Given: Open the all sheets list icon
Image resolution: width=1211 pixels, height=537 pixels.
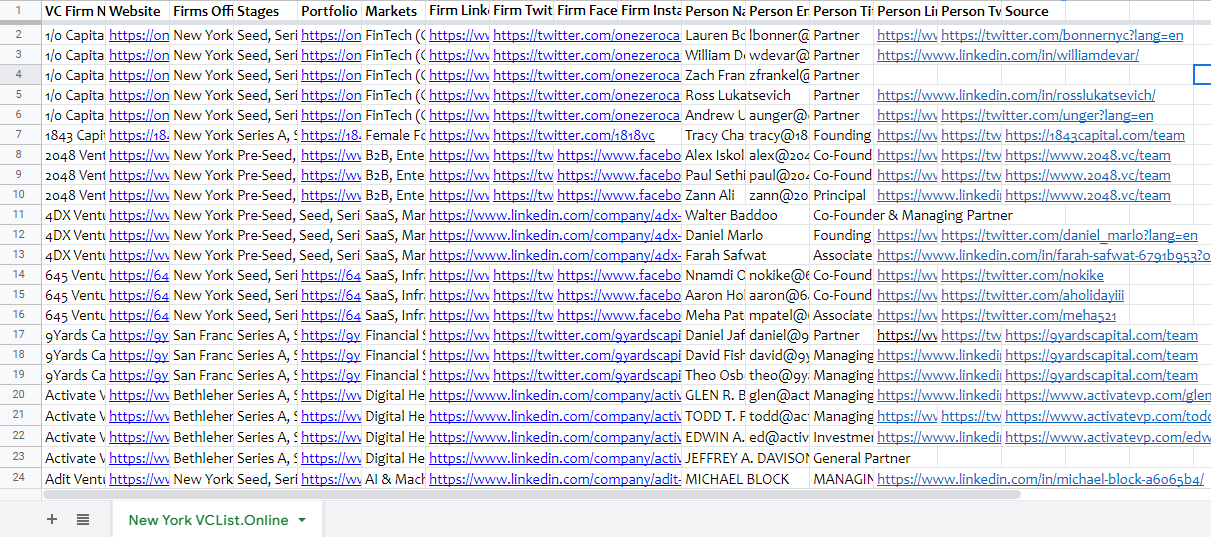Looking at the screenshot, I should (x=83, y=520).
